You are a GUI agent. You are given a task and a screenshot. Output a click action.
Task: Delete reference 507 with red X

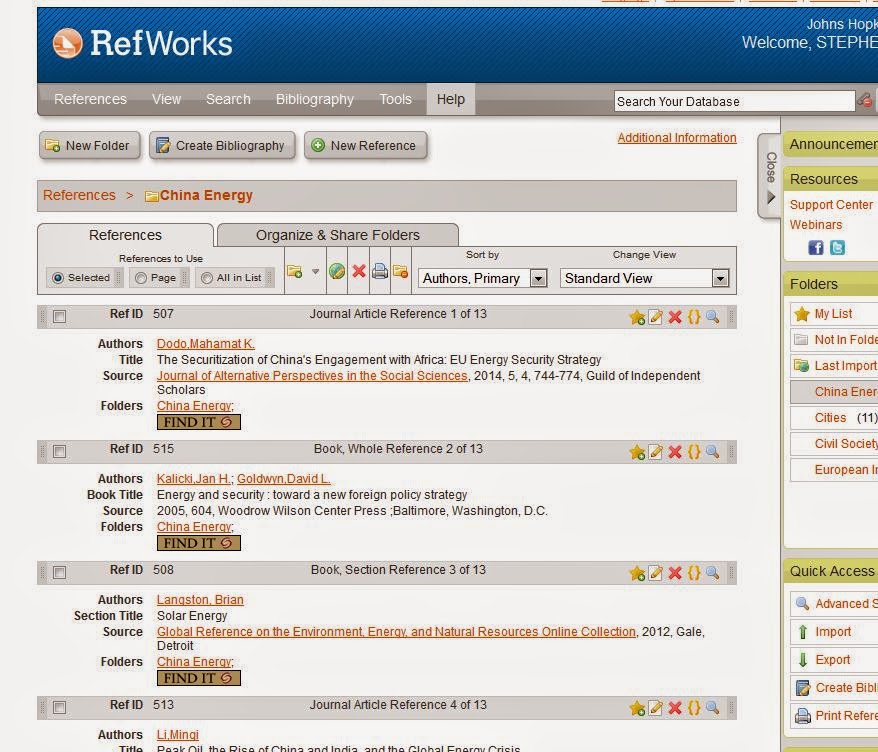(675, 317)
